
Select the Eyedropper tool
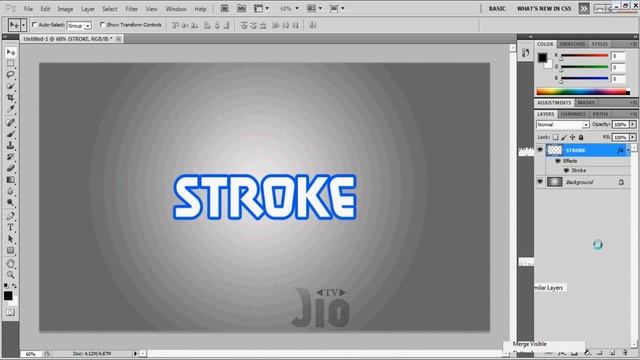pyautogui.click(x=11, y=109)
